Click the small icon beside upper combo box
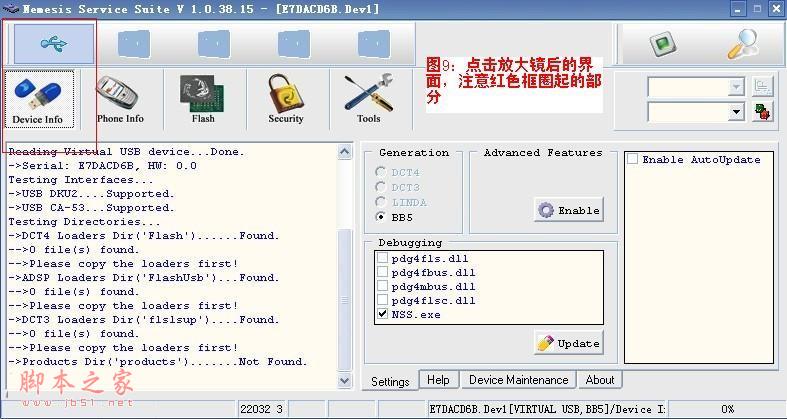Image resolution: width=787 pixels, height=419 pixels. click(x=762, y=87)
